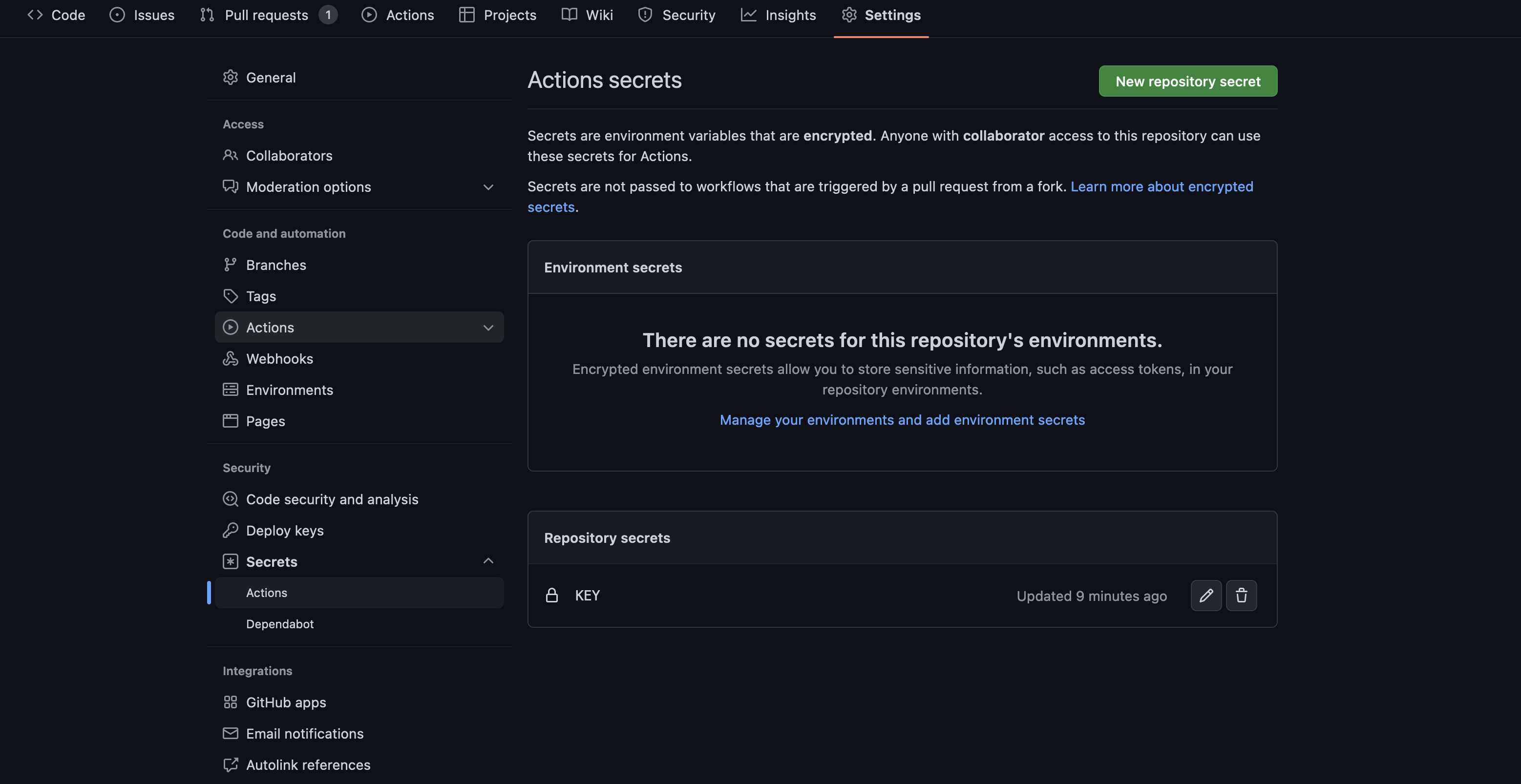Click the Secrets asterisk icon

(x=230, y=561)
